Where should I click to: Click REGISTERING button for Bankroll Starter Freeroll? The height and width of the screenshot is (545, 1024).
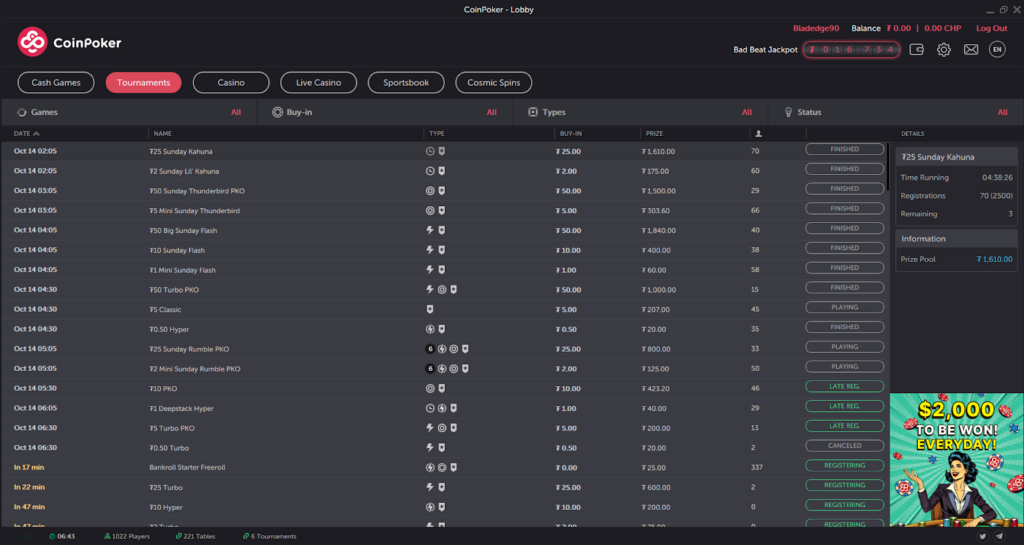click(x=845, y=466)
